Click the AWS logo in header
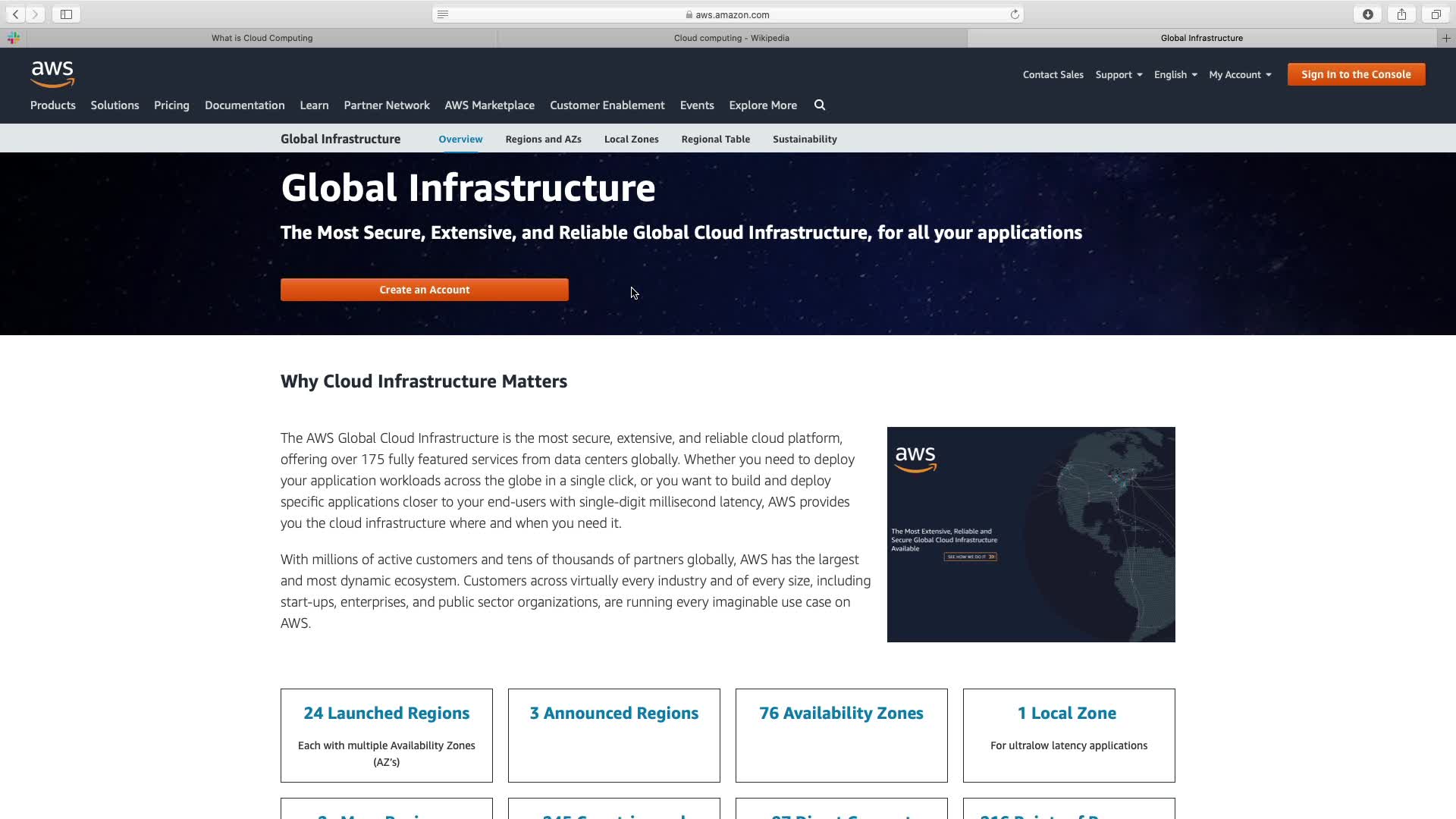 52,74
